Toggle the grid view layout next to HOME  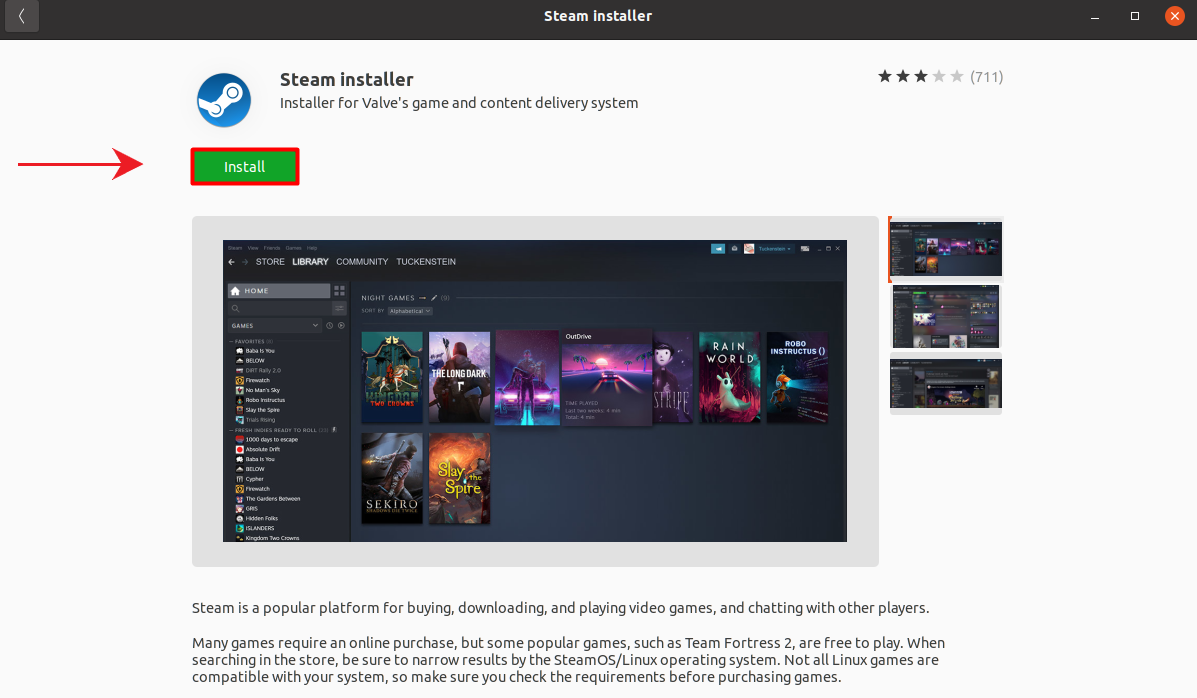338,291
